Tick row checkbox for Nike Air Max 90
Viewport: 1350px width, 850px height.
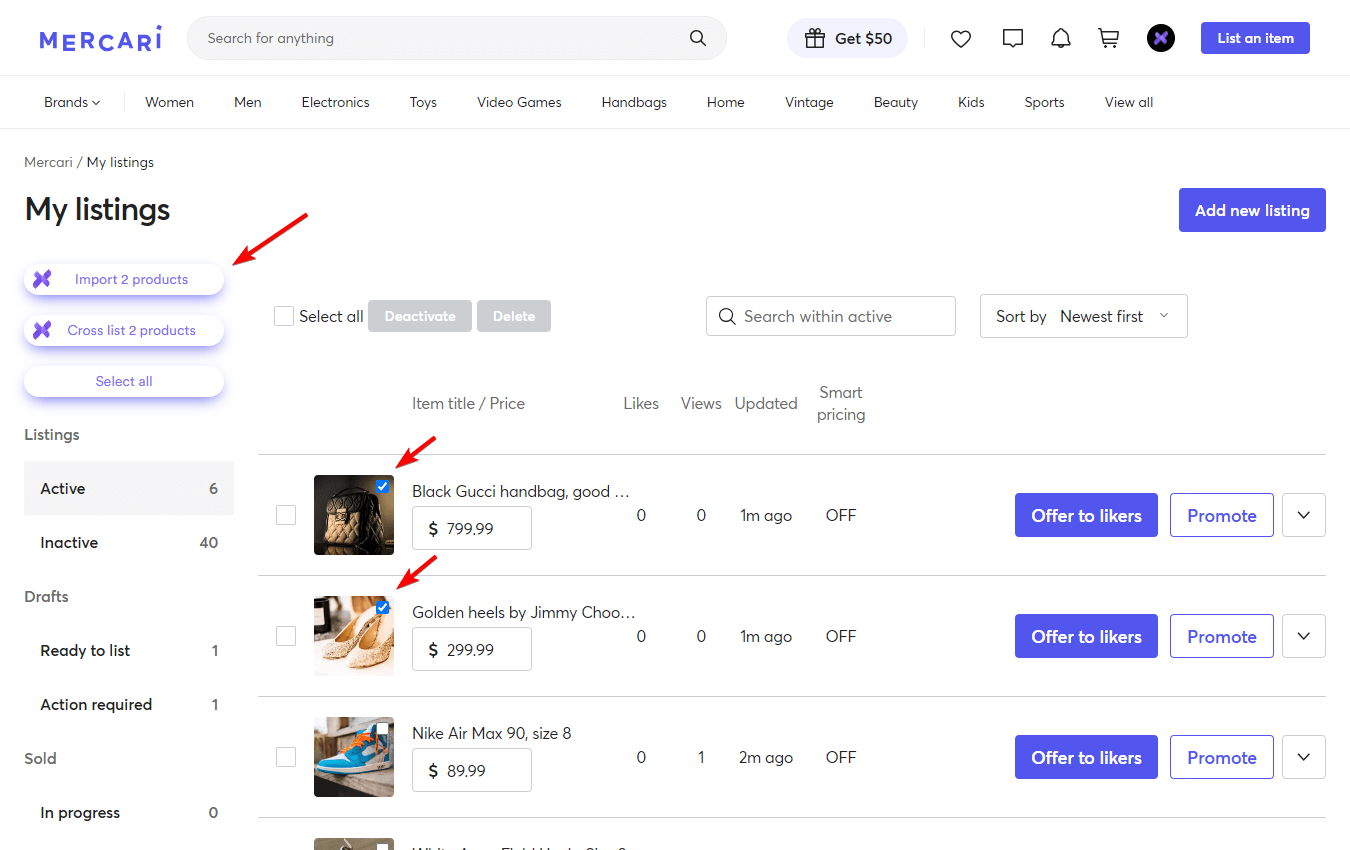coord(286,757)
